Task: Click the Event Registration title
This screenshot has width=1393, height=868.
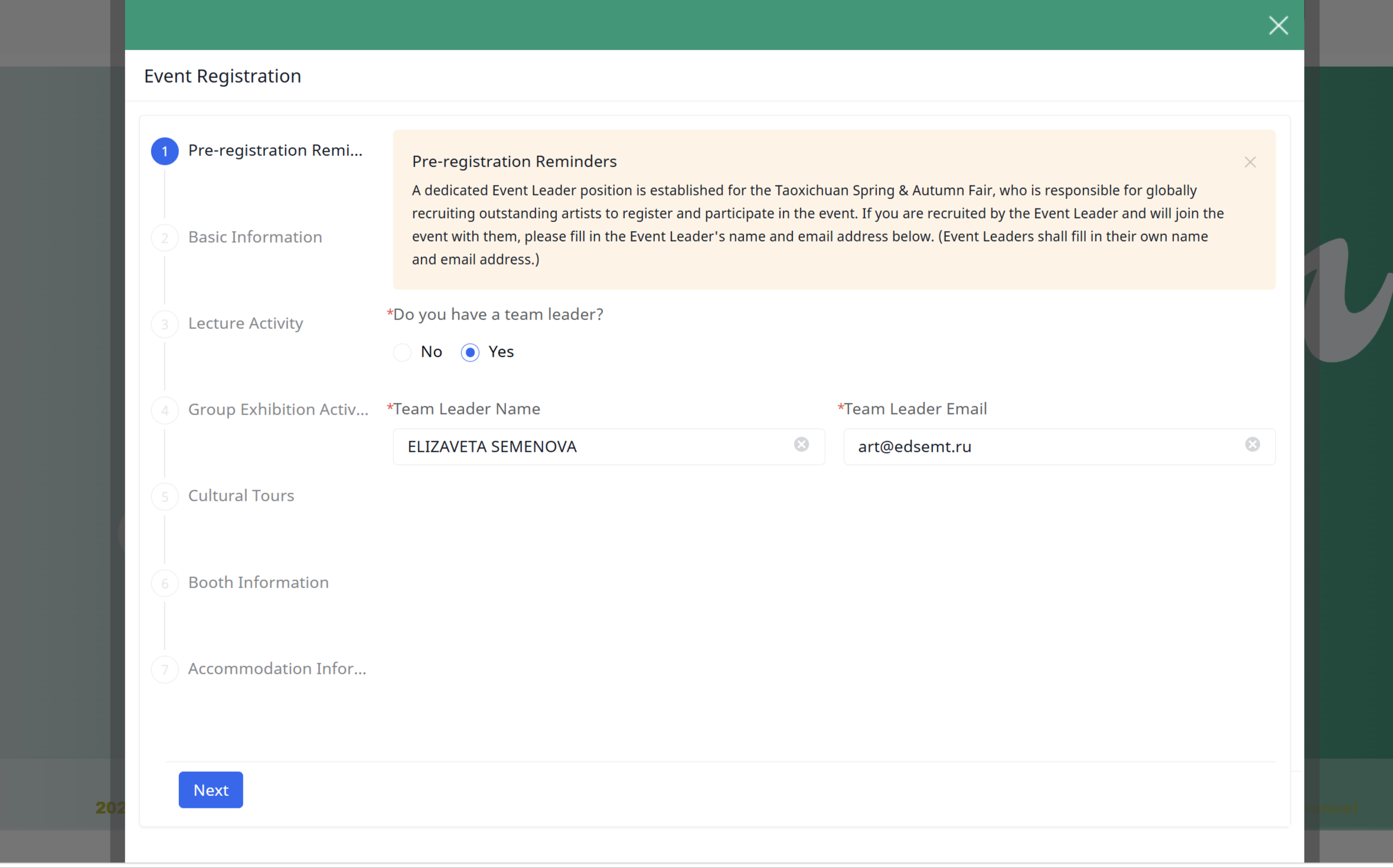Action: [x=223, y=76]
